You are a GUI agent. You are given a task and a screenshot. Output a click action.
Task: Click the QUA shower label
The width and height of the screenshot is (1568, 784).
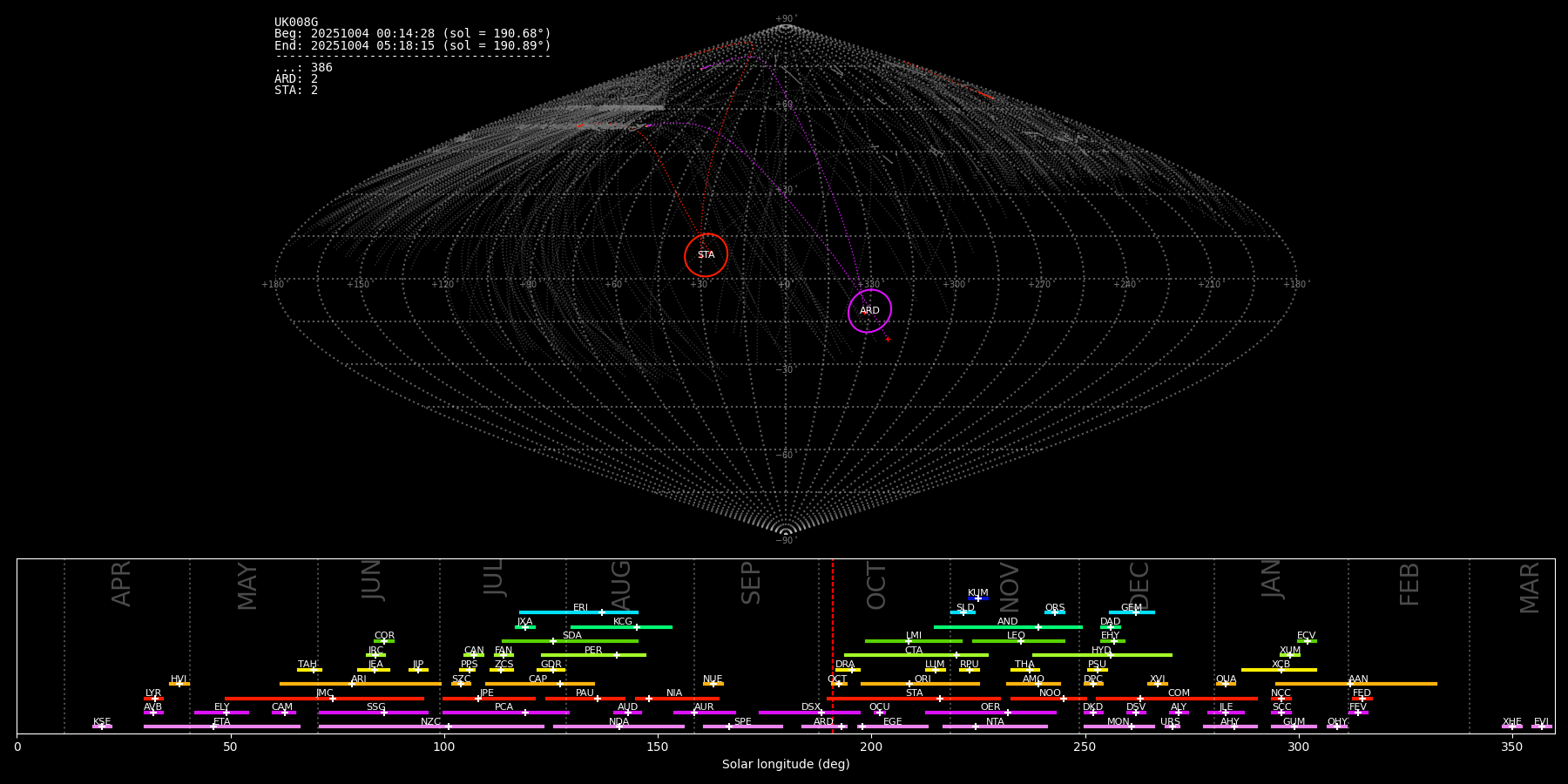point(1227,679)
